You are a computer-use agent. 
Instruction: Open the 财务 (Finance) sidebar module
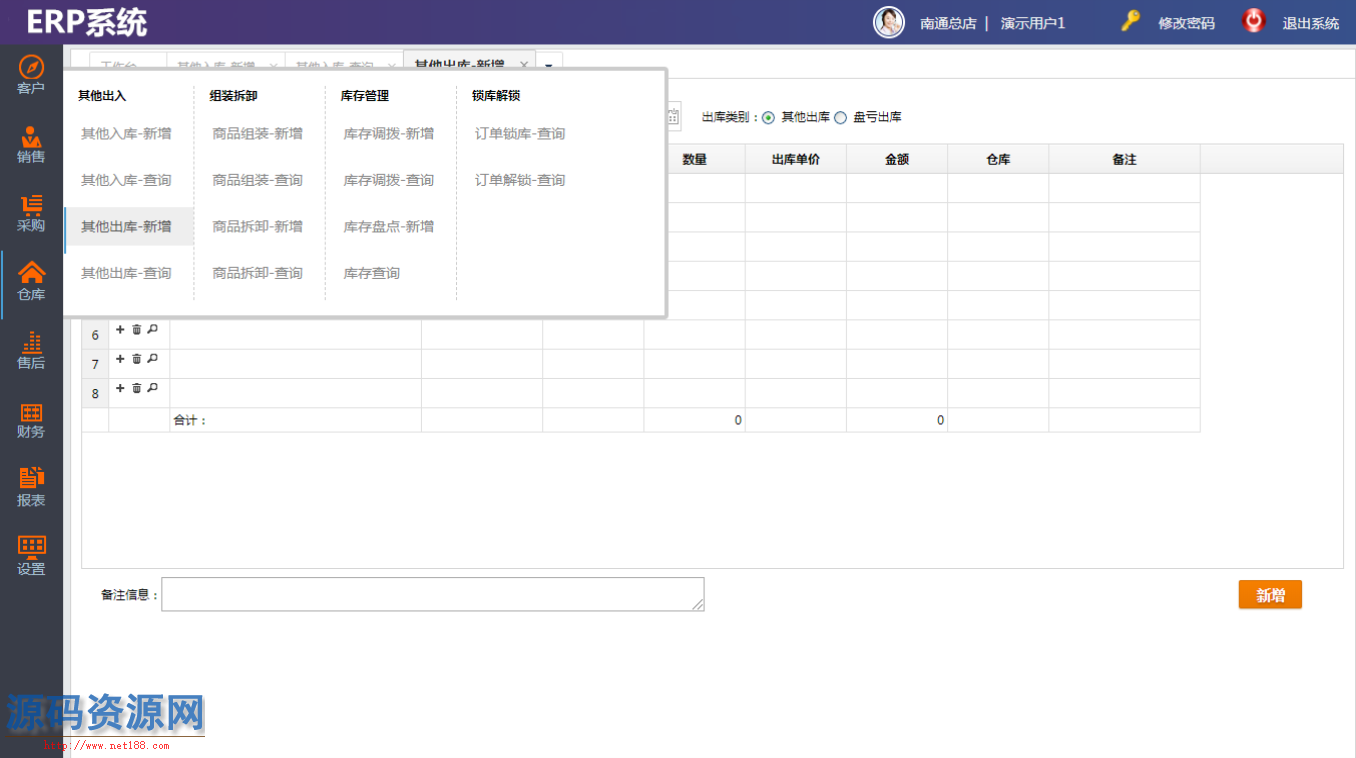point(31,420)
